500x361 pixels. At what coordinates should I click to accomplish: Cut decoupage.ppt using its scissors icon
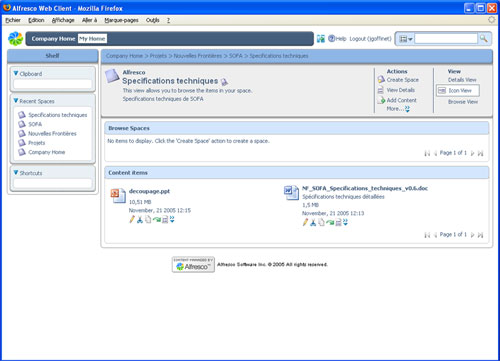[x=140, y=220]
